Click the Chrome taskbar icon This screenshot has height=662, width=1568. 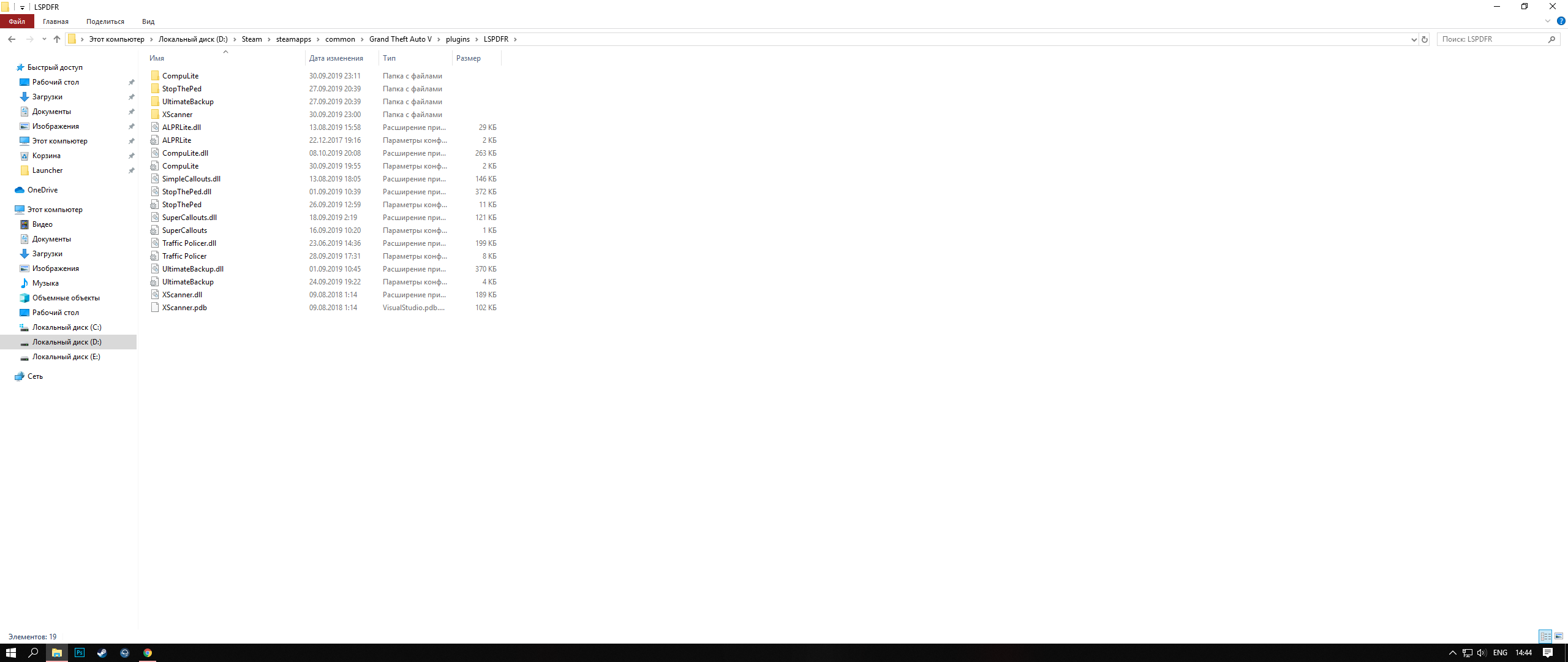(148, 653)
